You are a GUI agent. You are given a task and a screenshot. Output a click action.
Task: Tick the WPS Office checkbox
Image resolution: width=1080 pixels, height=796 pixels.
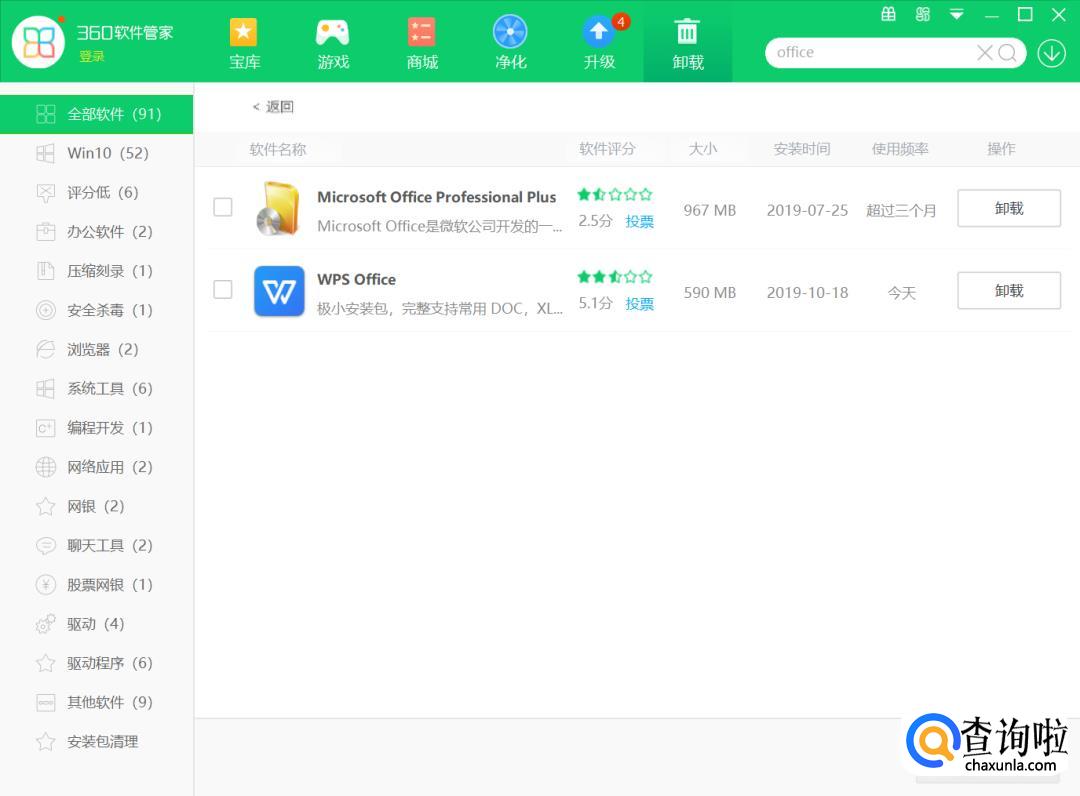point(223,290)
